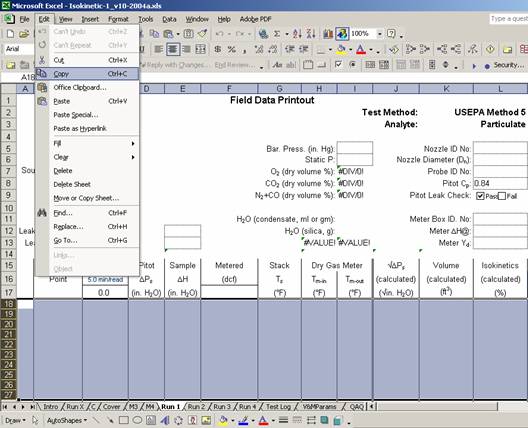Switch to the Cover sheet tab
This screenshot has width=528, height=428.
(111, 406)
